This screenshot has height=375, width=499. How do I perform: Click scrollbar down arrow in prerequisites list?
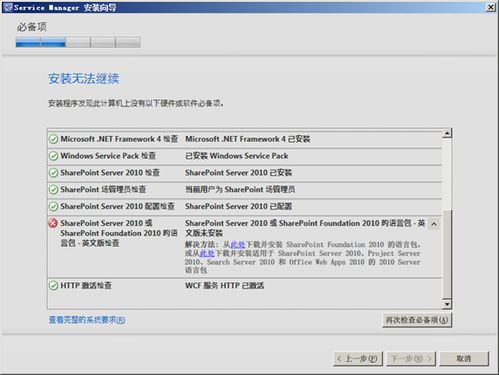447,304
